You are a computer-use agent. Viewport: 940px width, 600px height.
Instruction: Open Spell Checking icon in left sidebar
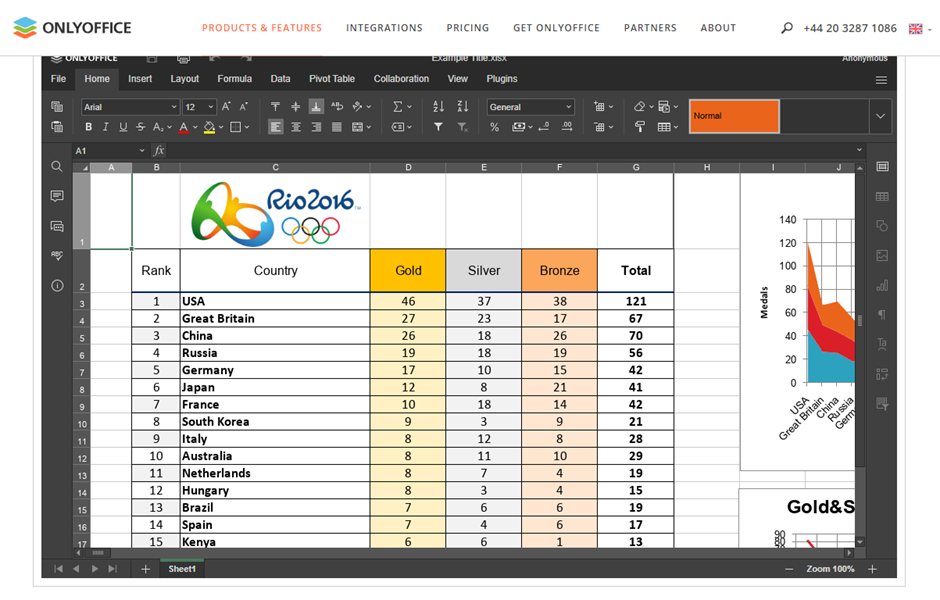pos(57,255)
